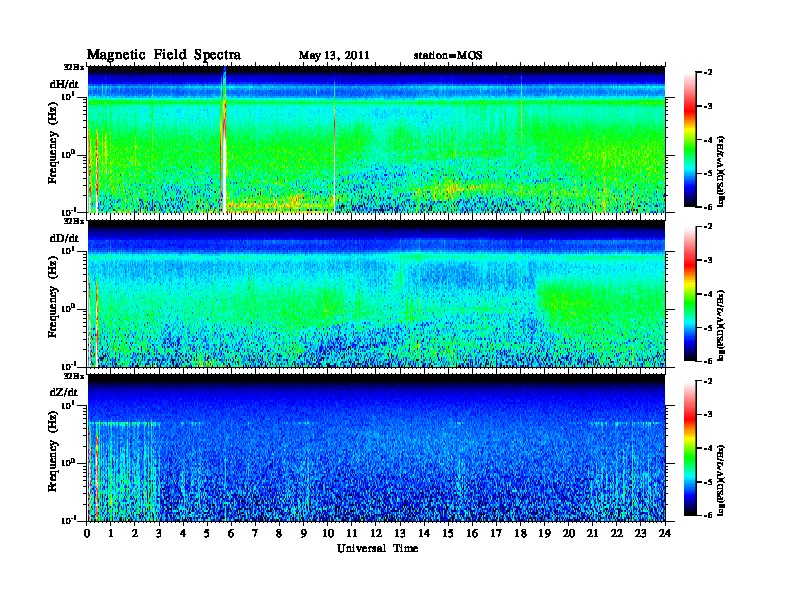The width and height of the screenshot is (792, 612).
Task: Click the 32Hz label atop dD/dt panel
Action: (x=73, y=221)
